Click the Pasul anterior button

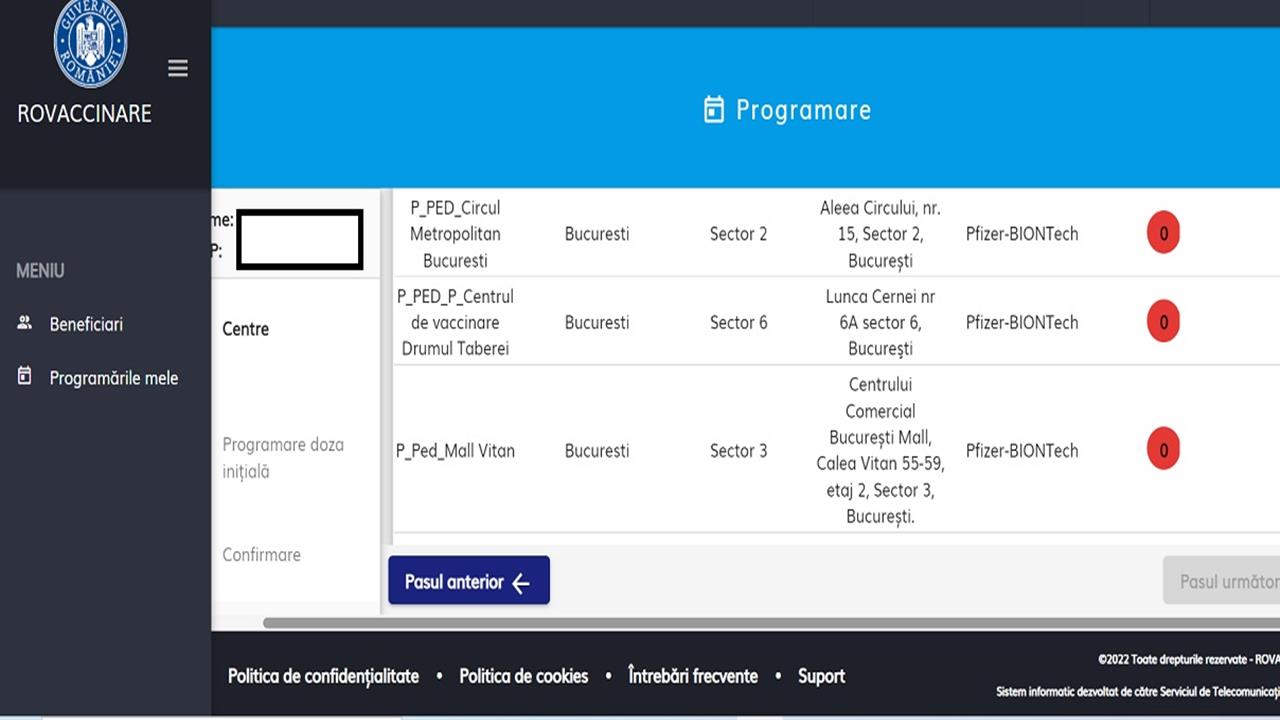click(x=469, y=581)
